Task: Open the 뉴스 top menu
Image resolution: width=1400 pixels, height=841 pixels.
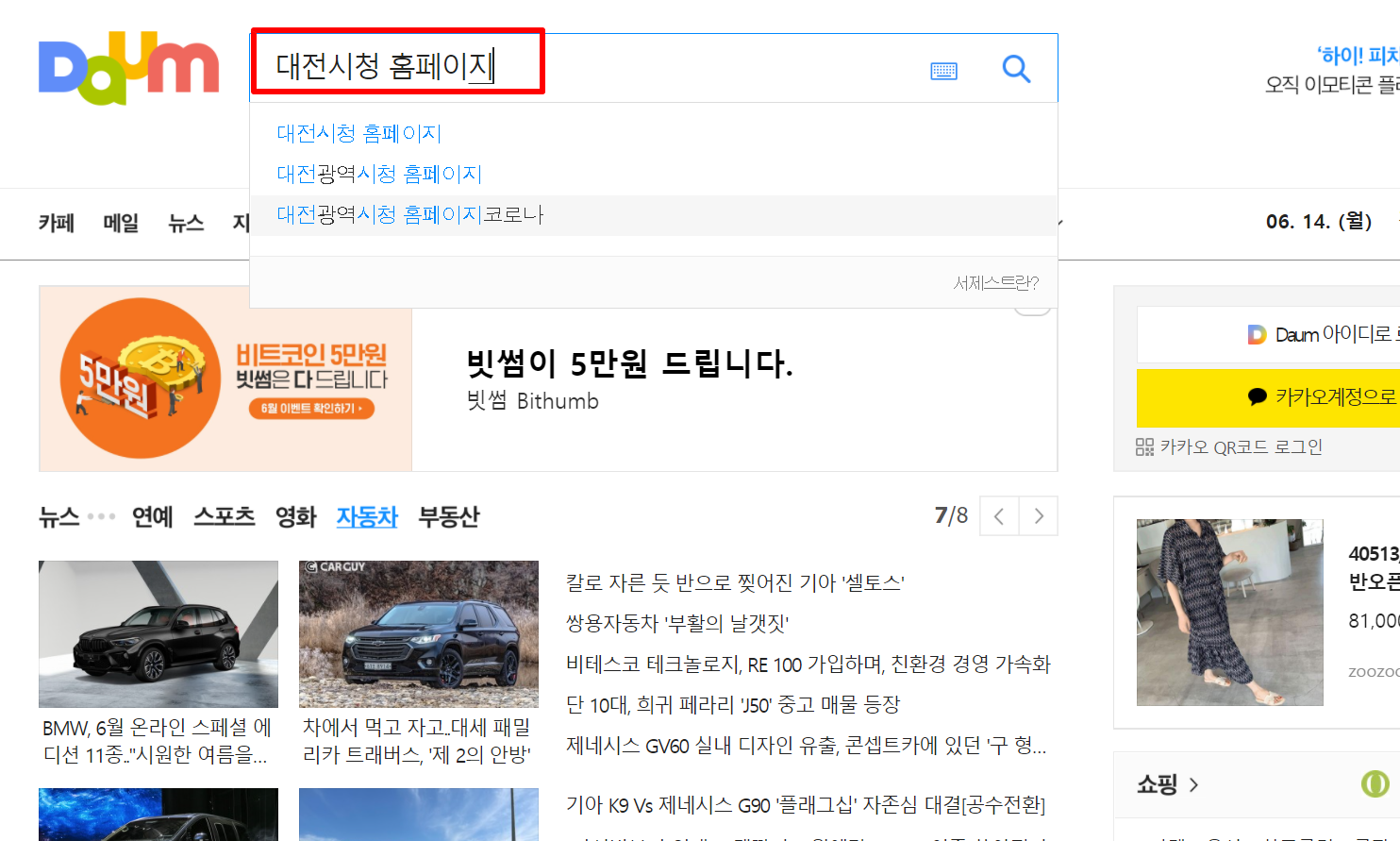Action: [x=186, y=223]
